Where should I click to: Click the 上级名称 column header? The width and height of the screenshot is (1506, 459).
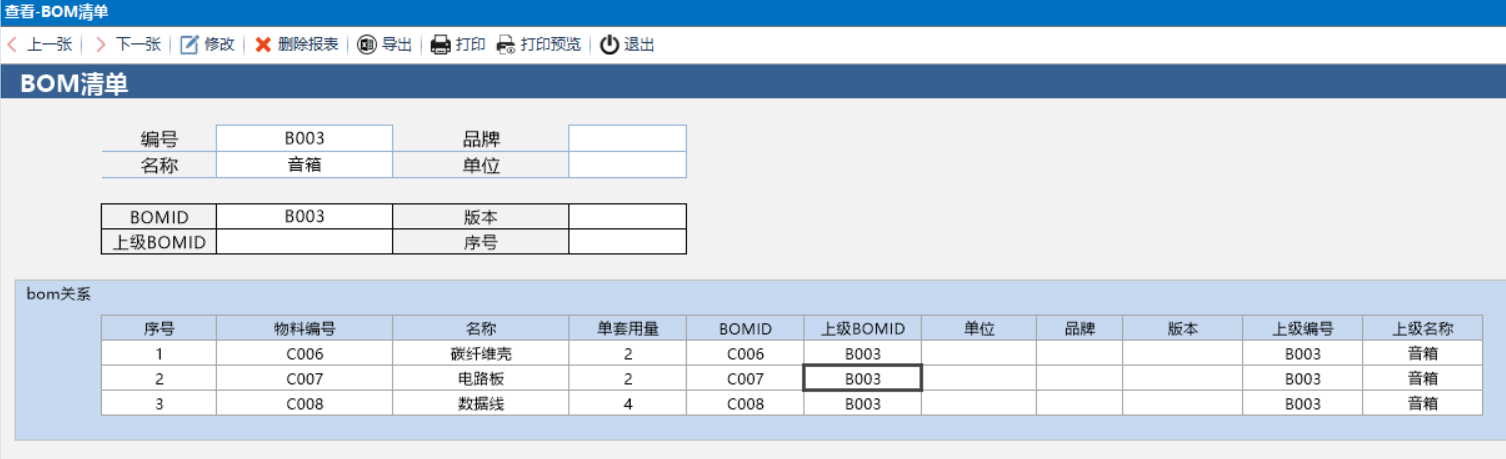(x=1422, y=328)
